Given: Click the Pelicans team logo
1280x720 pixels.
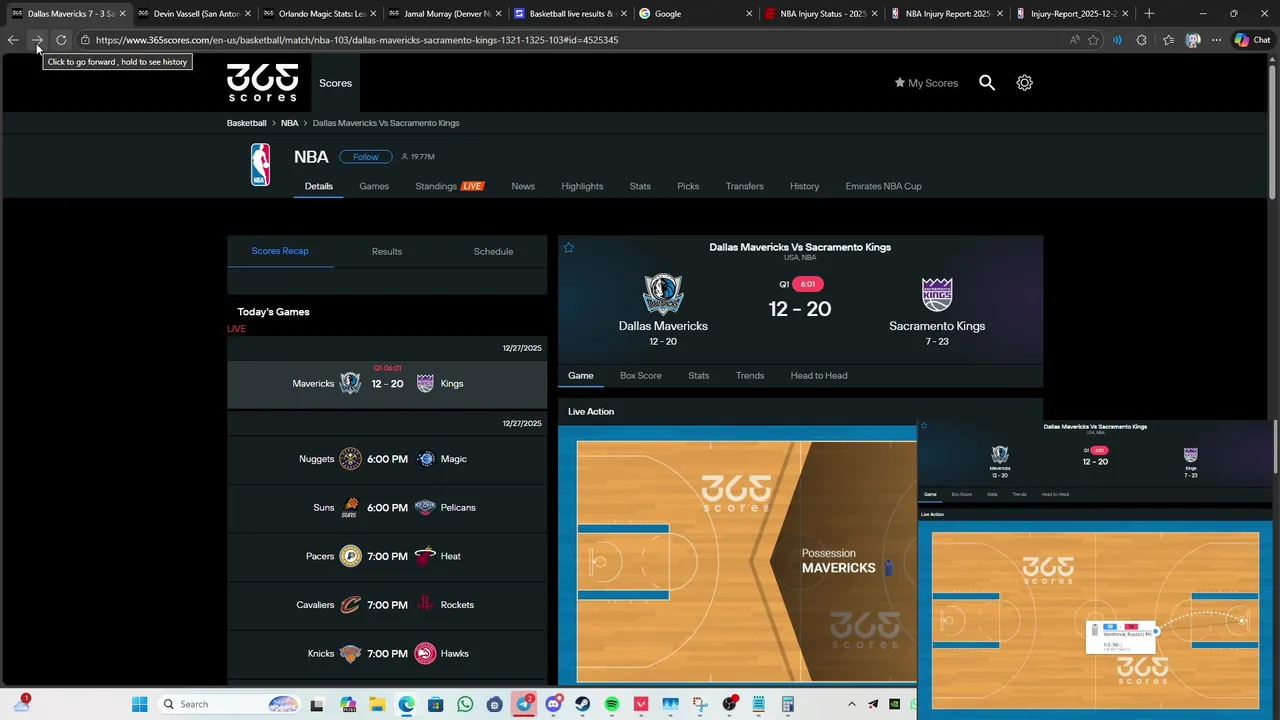Looking at the screenshot, I should (x=425, y=508).
